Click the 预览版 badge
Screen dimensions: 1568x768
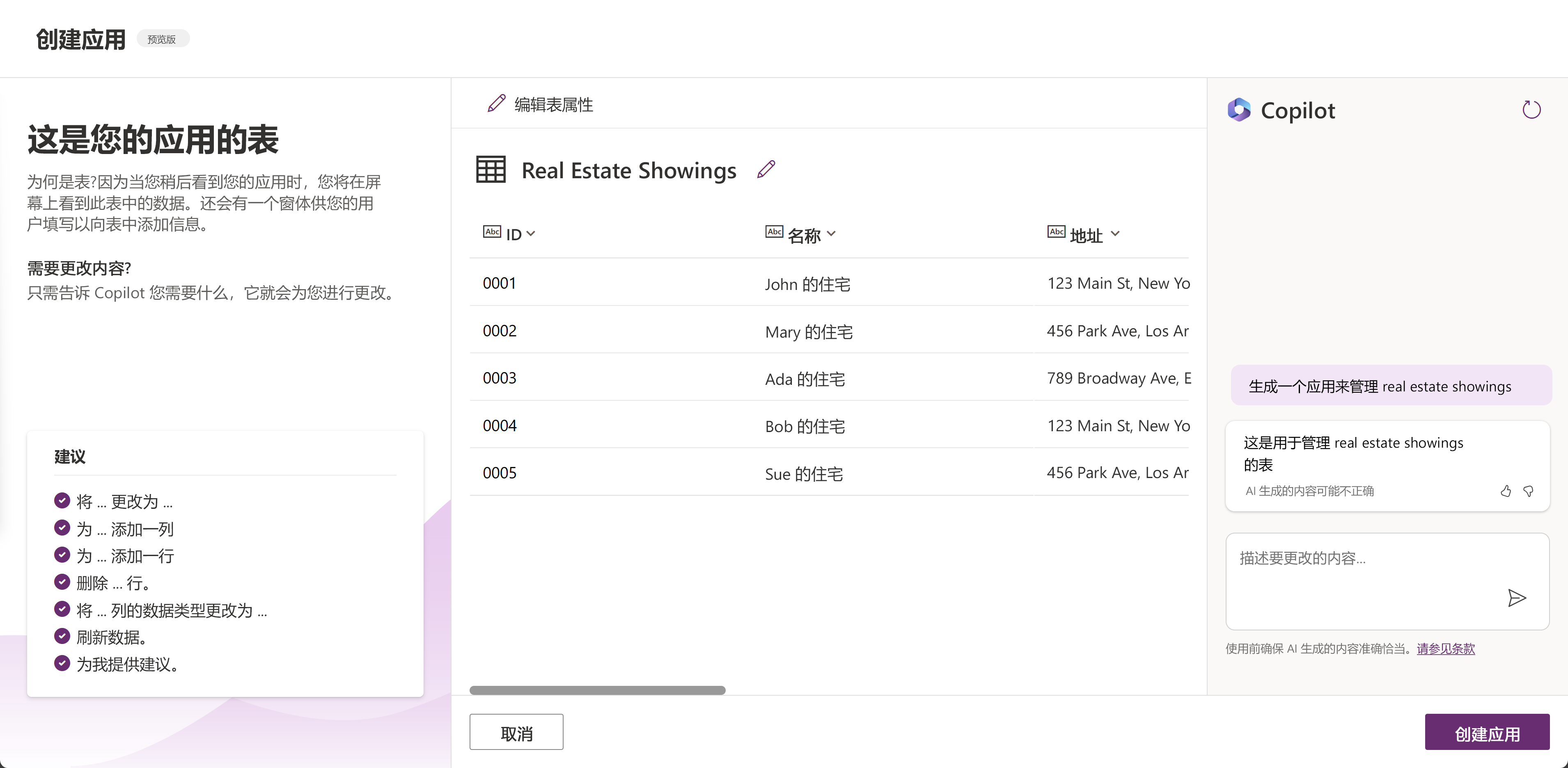tap(162, 39)
